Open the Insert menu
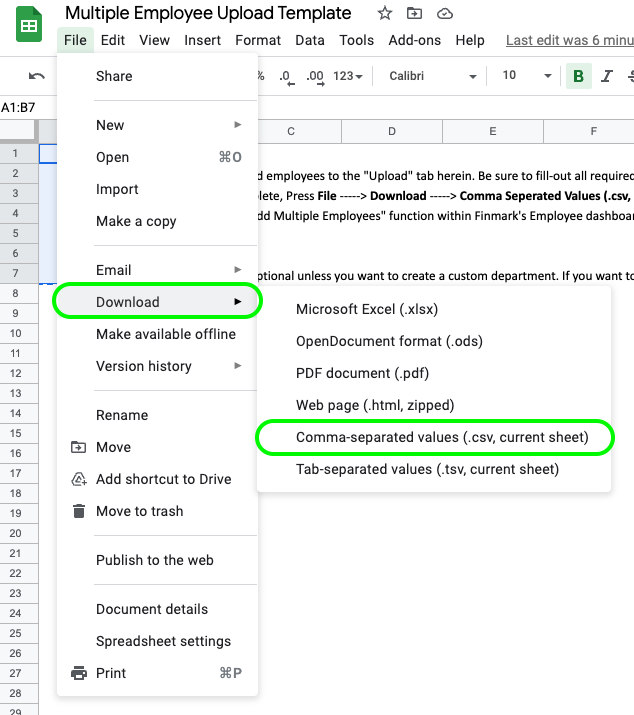The image size is (634, 715). point(203,41)
